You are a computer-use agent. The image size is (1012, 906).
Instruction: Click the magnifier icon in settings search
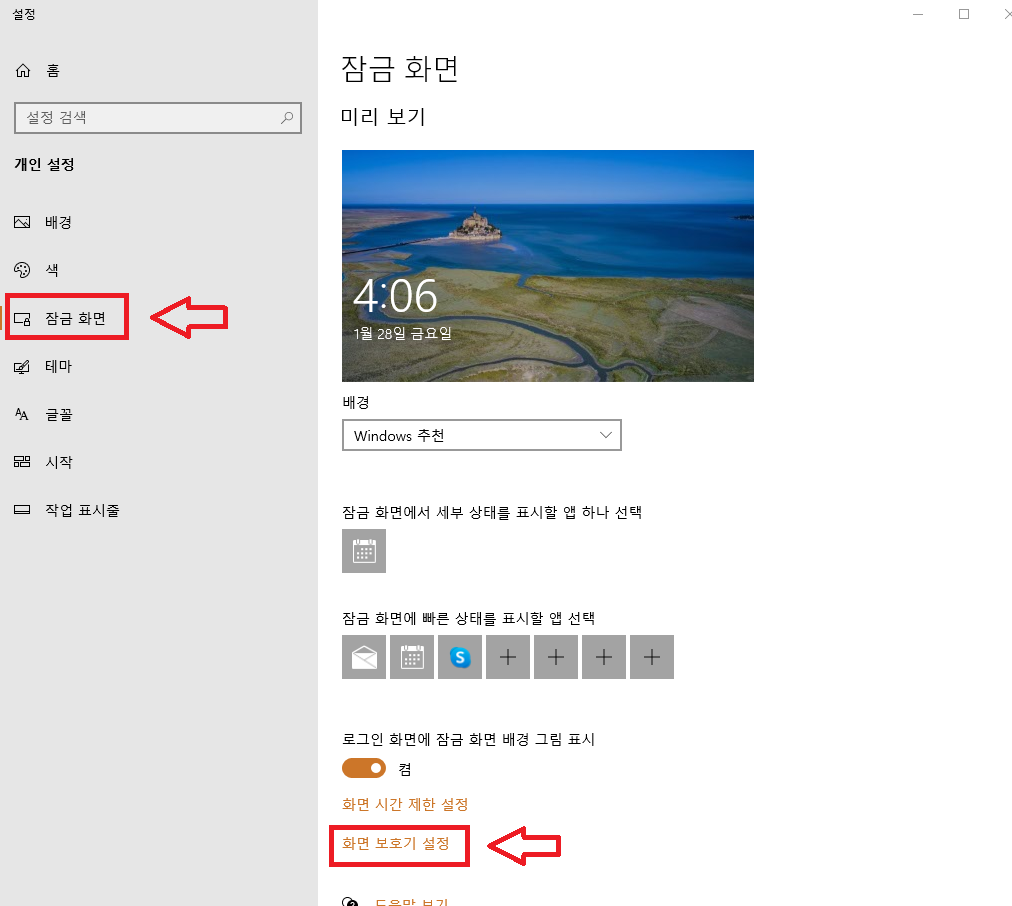[x=287, y=117]
